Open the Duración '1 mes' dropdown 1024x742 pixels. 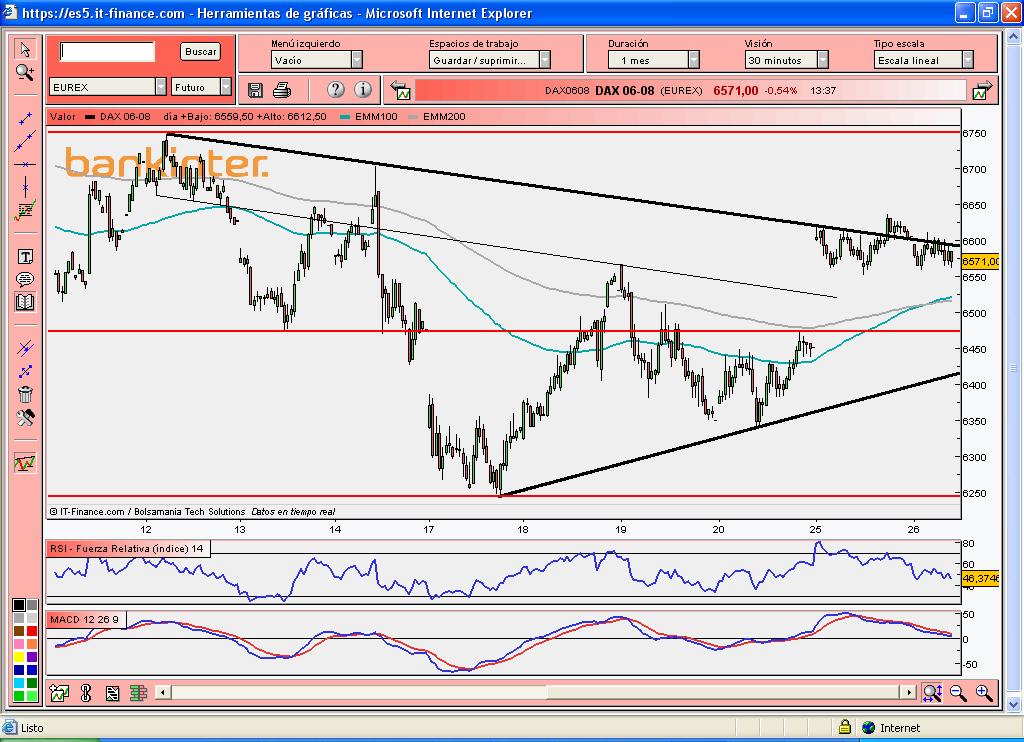[693, 60]
